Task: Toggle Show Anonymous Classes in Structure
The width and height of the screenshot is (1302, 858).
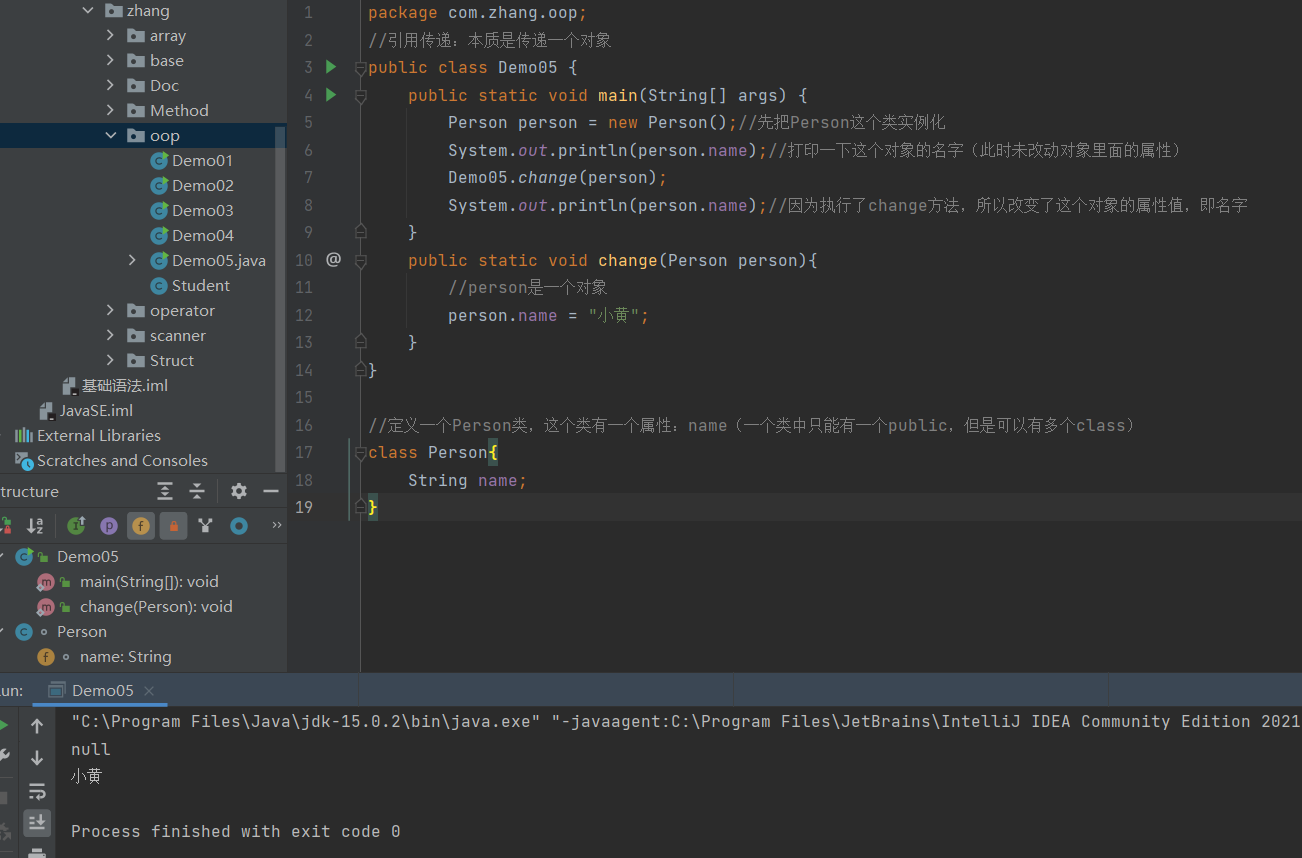Action: tap(205, 525)
